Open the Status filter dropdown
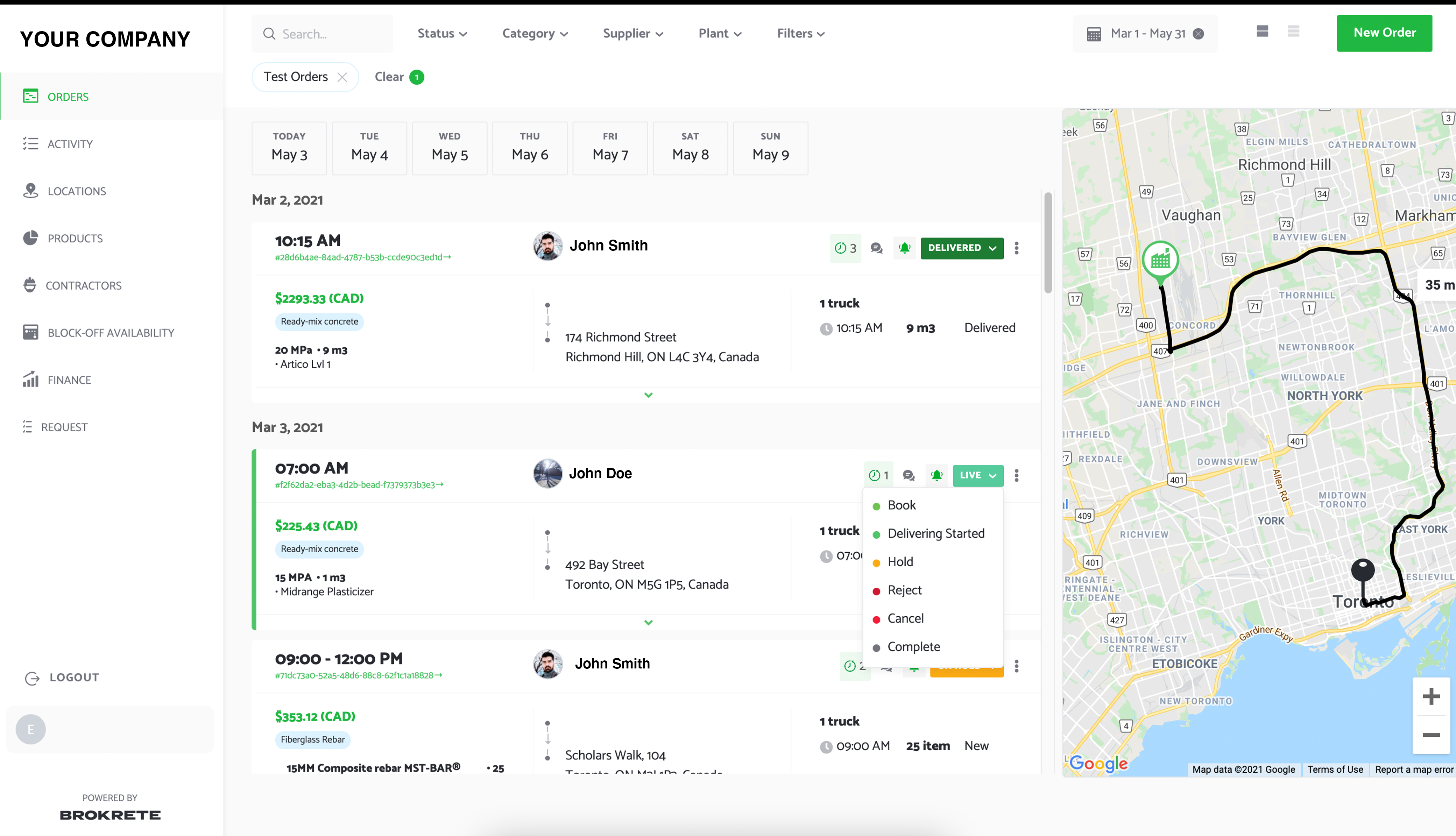1456x836 pixels. click(x=441, y=34)
